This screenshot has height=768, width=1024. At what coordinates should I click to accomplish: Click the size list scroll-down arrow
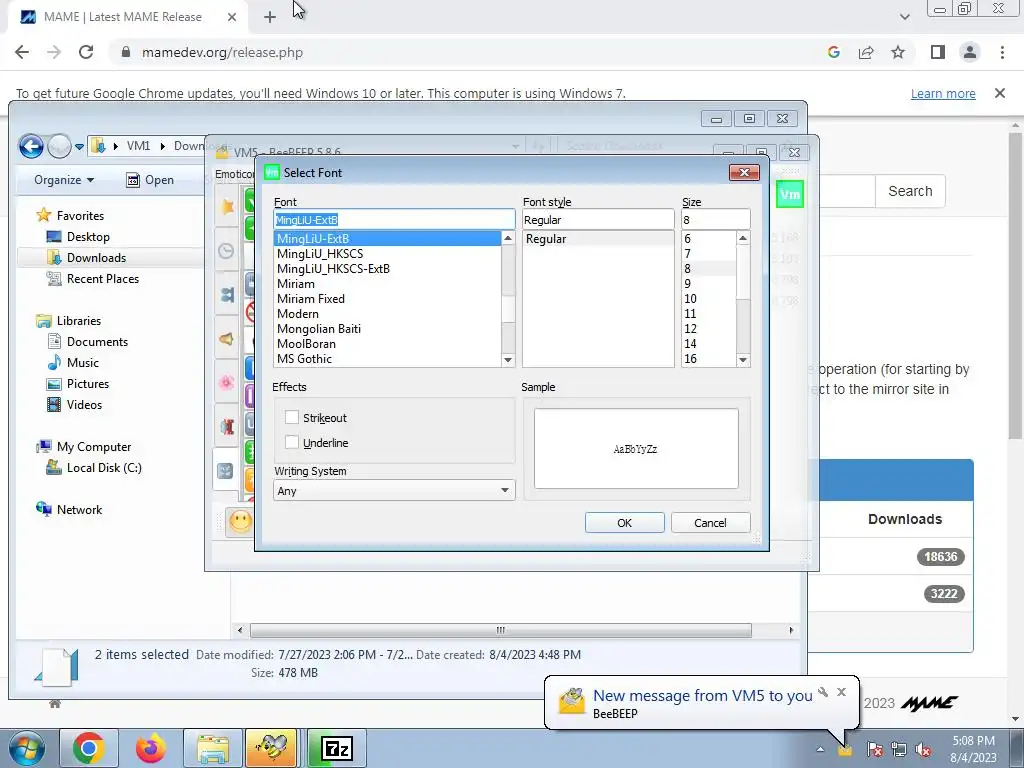tap(743, 360)
